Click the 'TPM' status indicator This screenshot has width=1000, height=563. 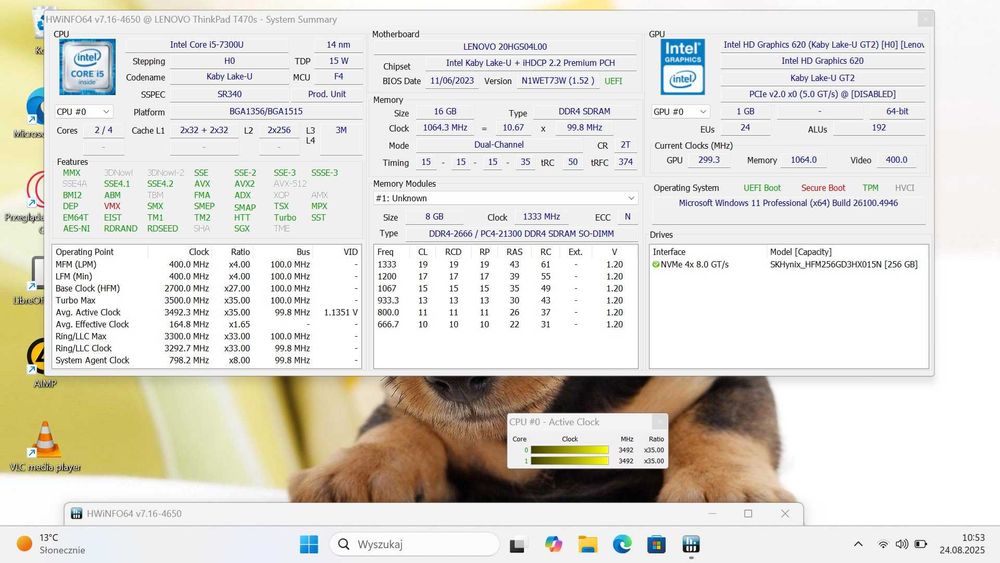(x=871, y=188)
